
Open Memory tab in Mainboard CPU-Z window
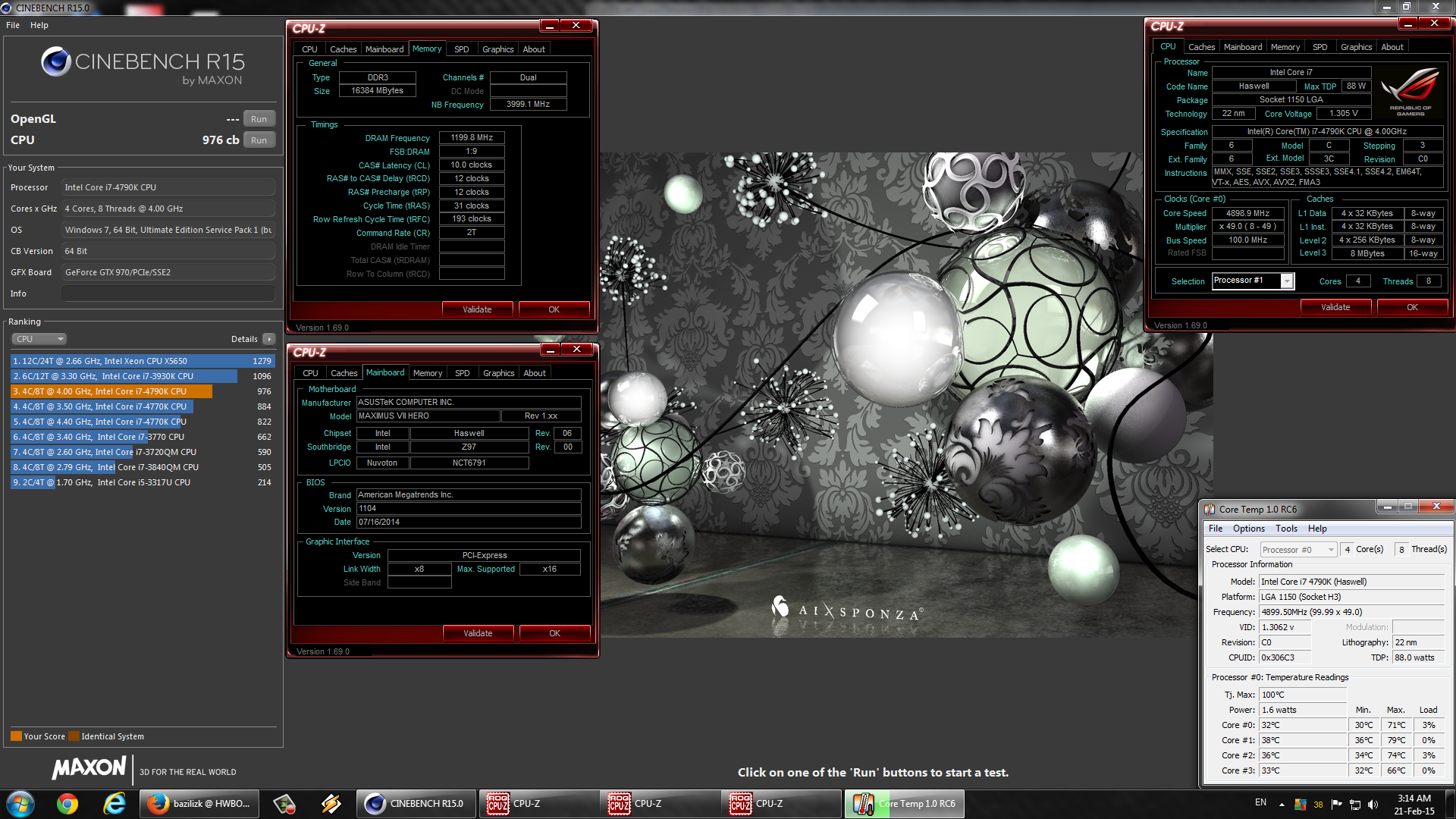pyautogui.click(x=428, y=373)
